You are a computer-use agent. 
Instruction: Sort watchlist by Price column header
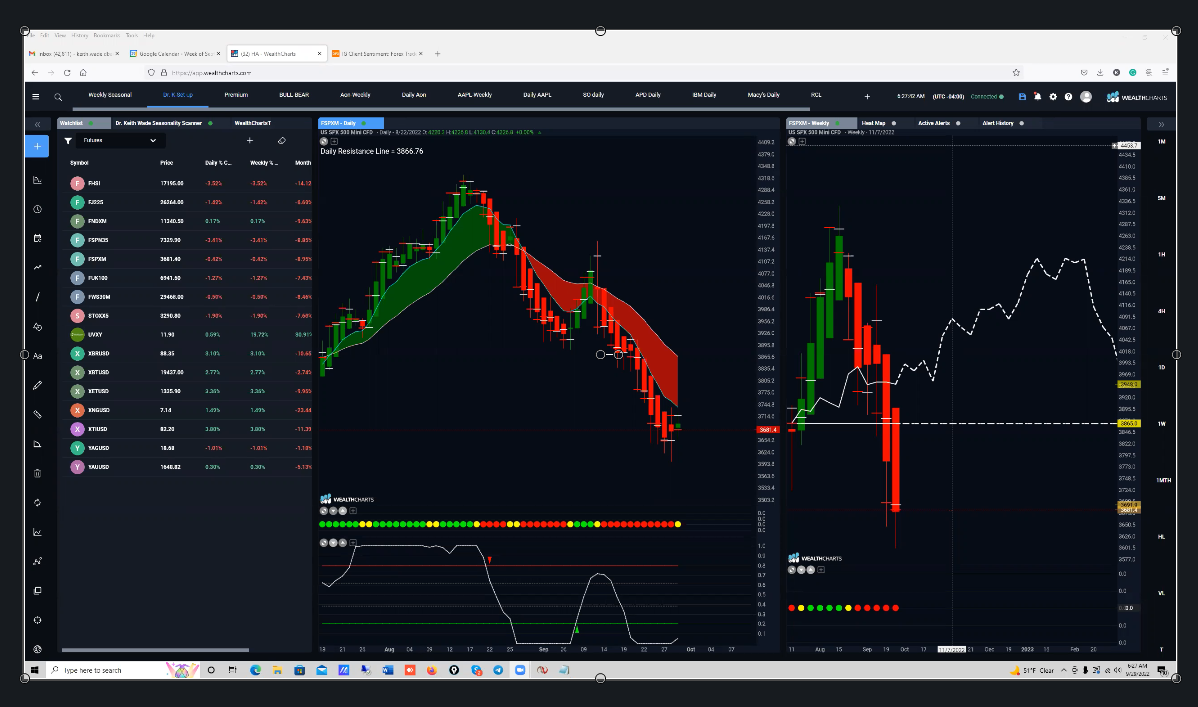[x=167, y=163]
